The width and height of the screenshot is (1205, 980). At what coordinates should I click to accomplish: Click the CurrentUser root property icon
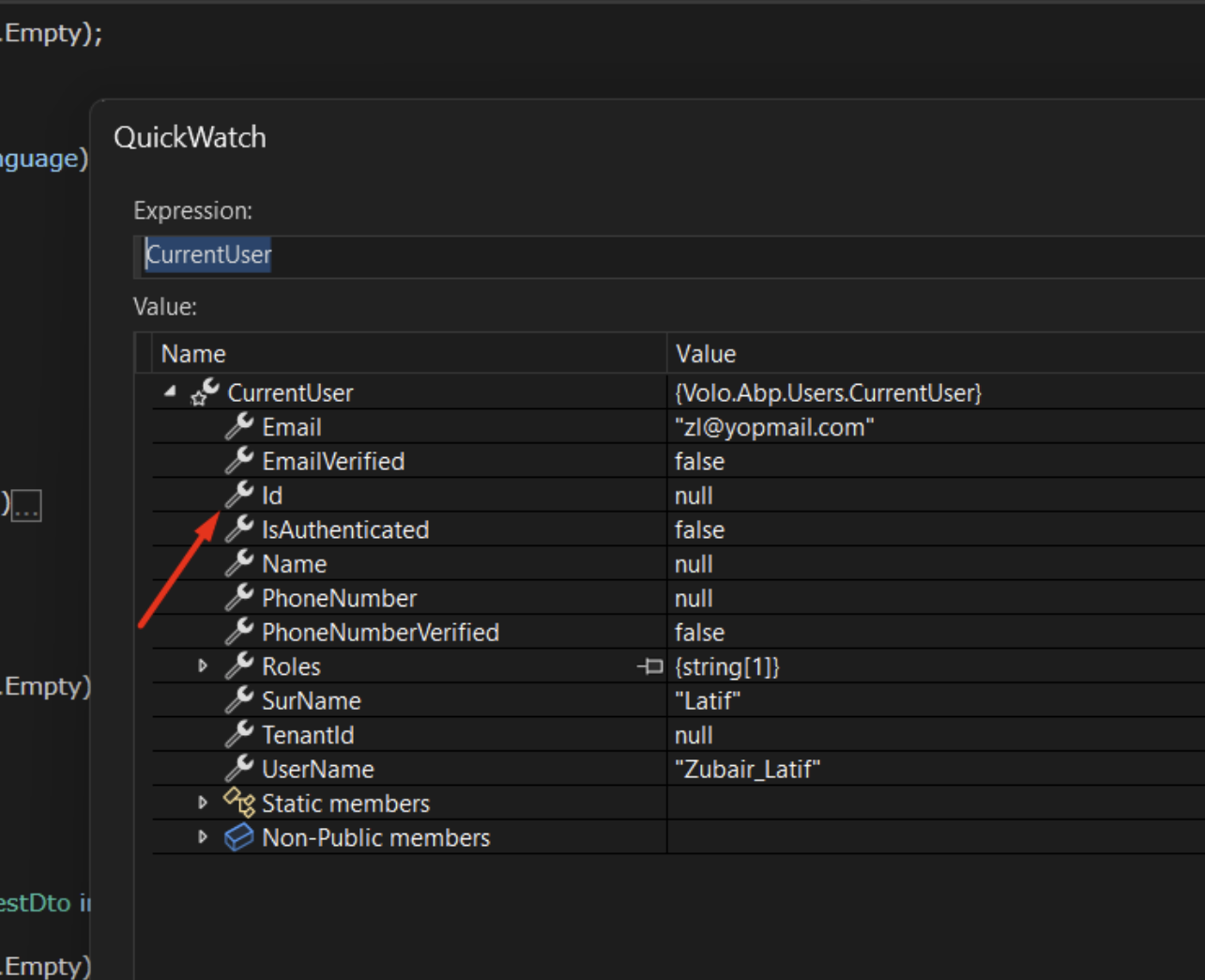pos(205,392)
